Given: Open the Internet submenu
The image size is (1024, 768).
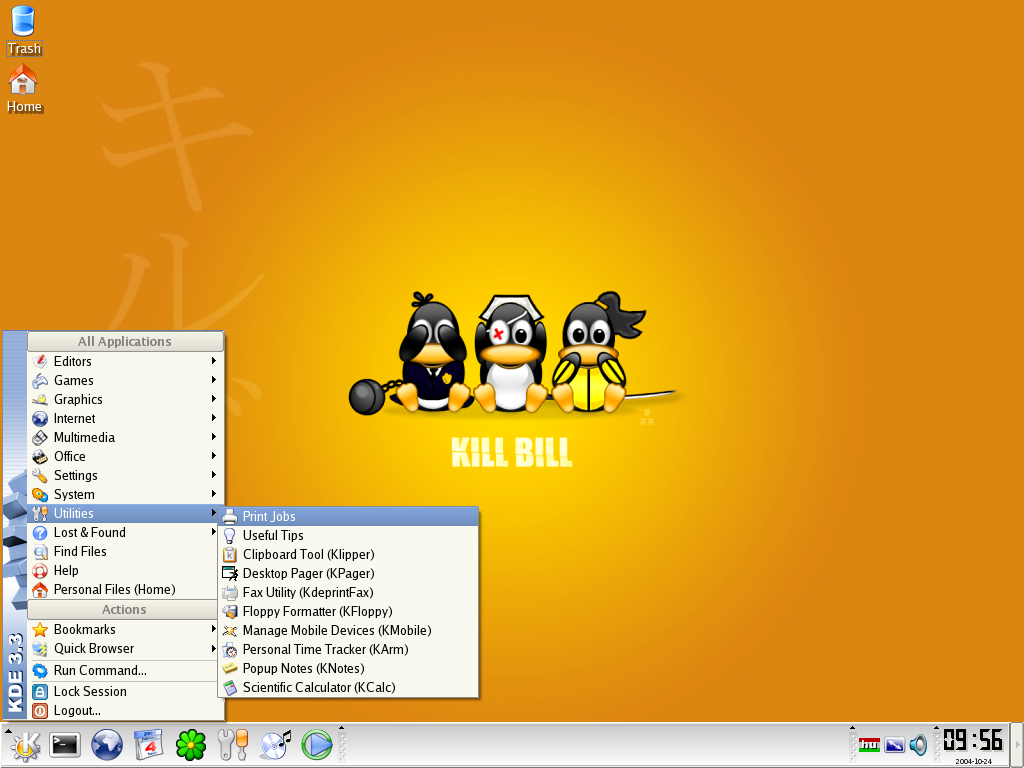Looking at the screenshot, I should pos(125,418).
